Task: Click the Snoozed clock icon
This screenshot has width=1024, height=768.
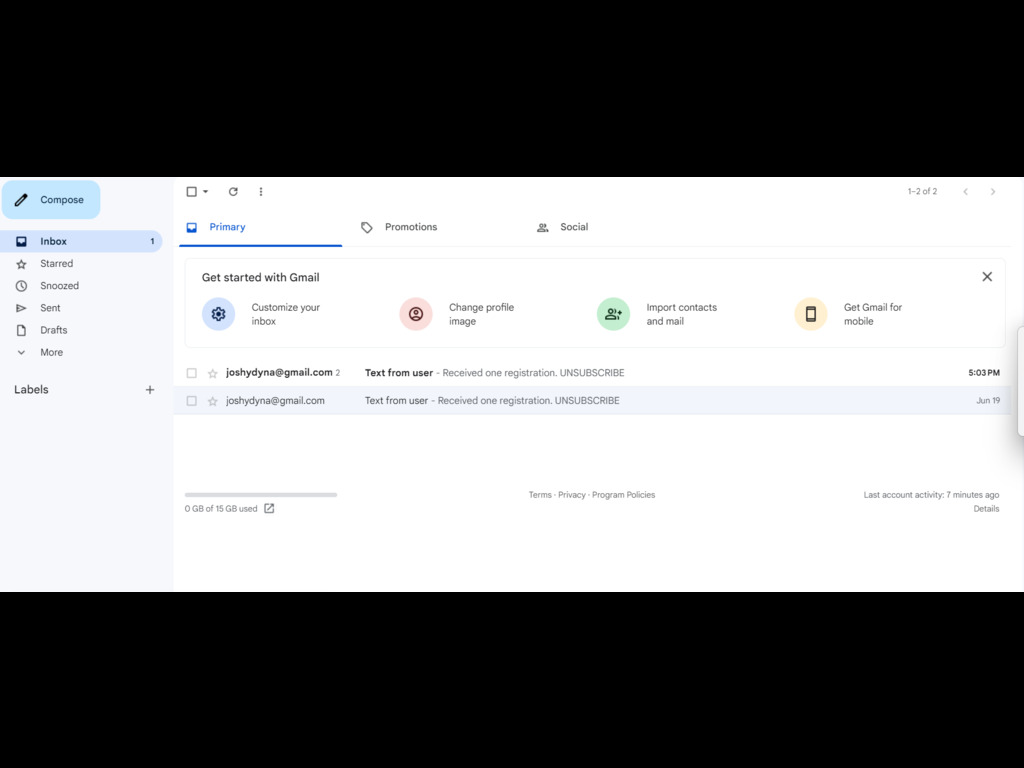Action: [22, 286]
